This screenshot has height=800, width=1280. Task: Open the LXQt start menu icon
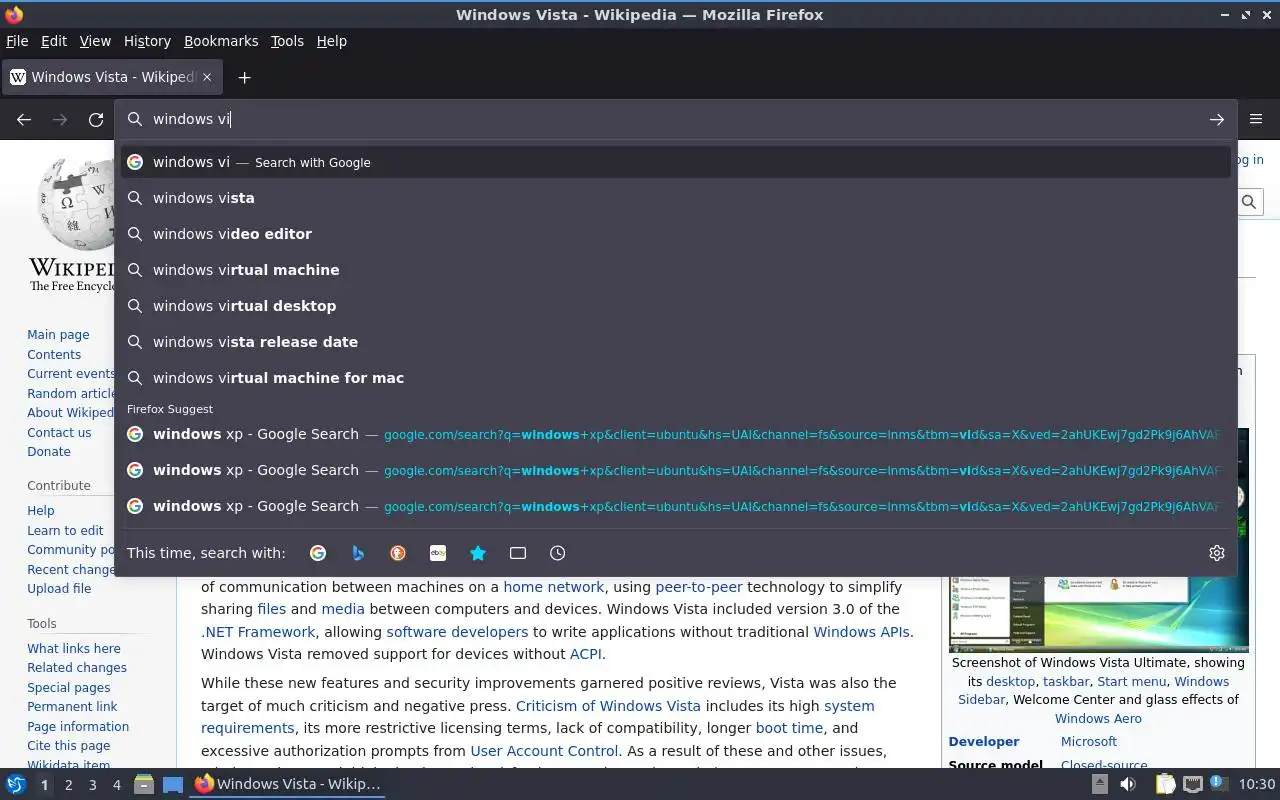point(16,784)
